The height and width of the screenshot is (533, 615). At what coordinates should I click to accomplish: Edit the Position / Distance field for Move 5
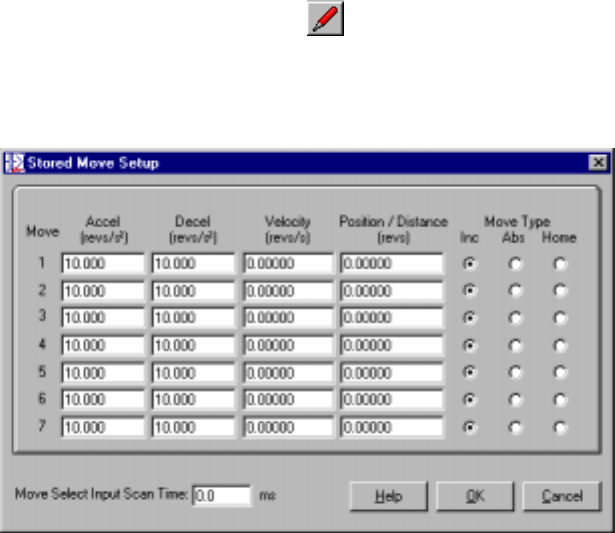pyautogui.click(x=391, y=372)
